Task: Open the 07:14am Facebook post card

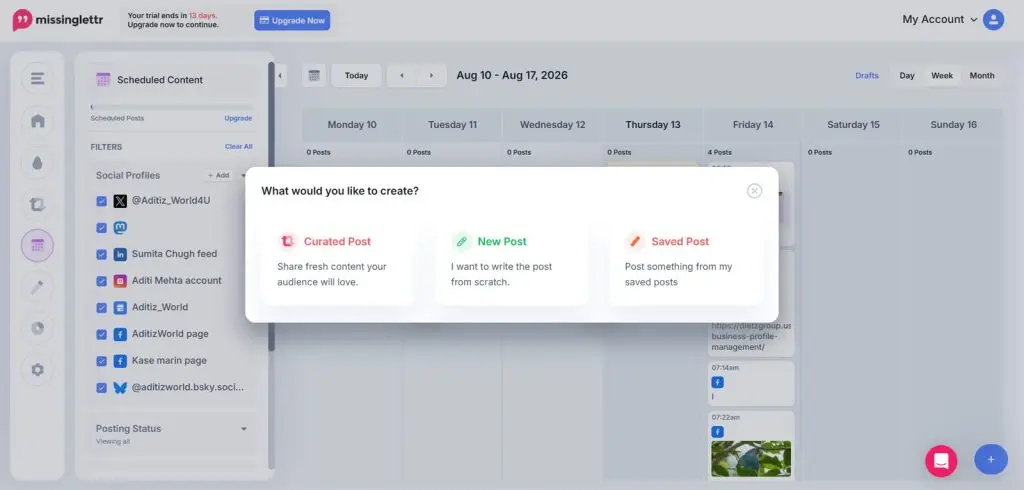Action: [x=751, y=384]
